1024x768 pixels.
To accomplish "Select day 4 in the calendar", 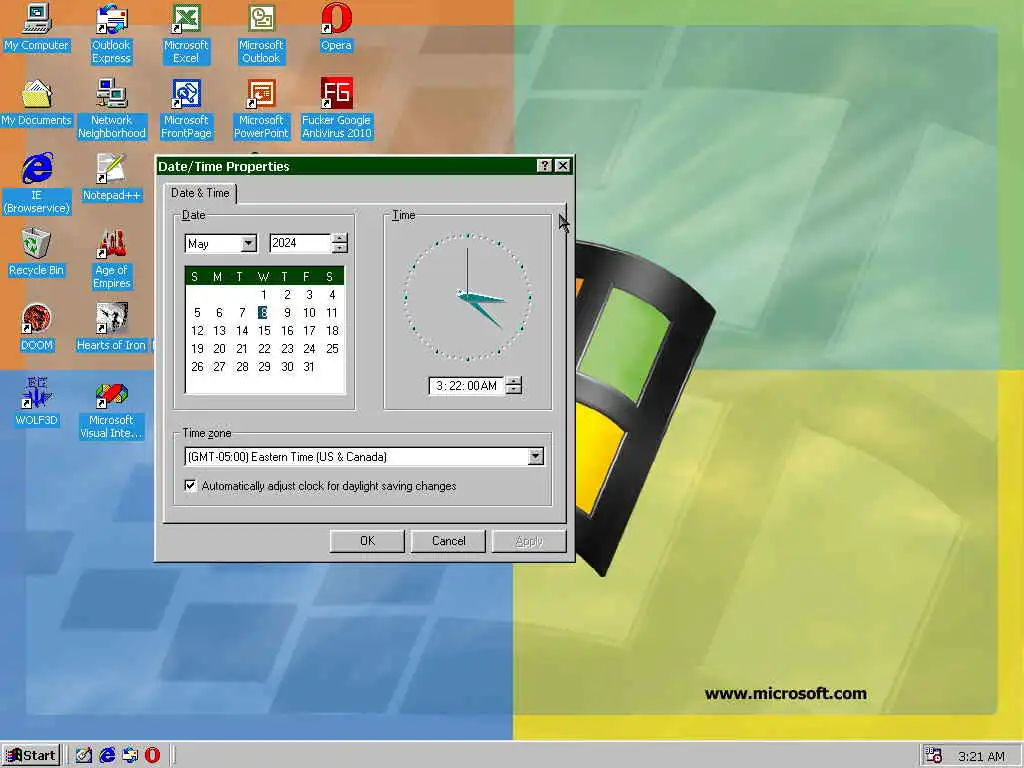I will [x=332, y=295].
